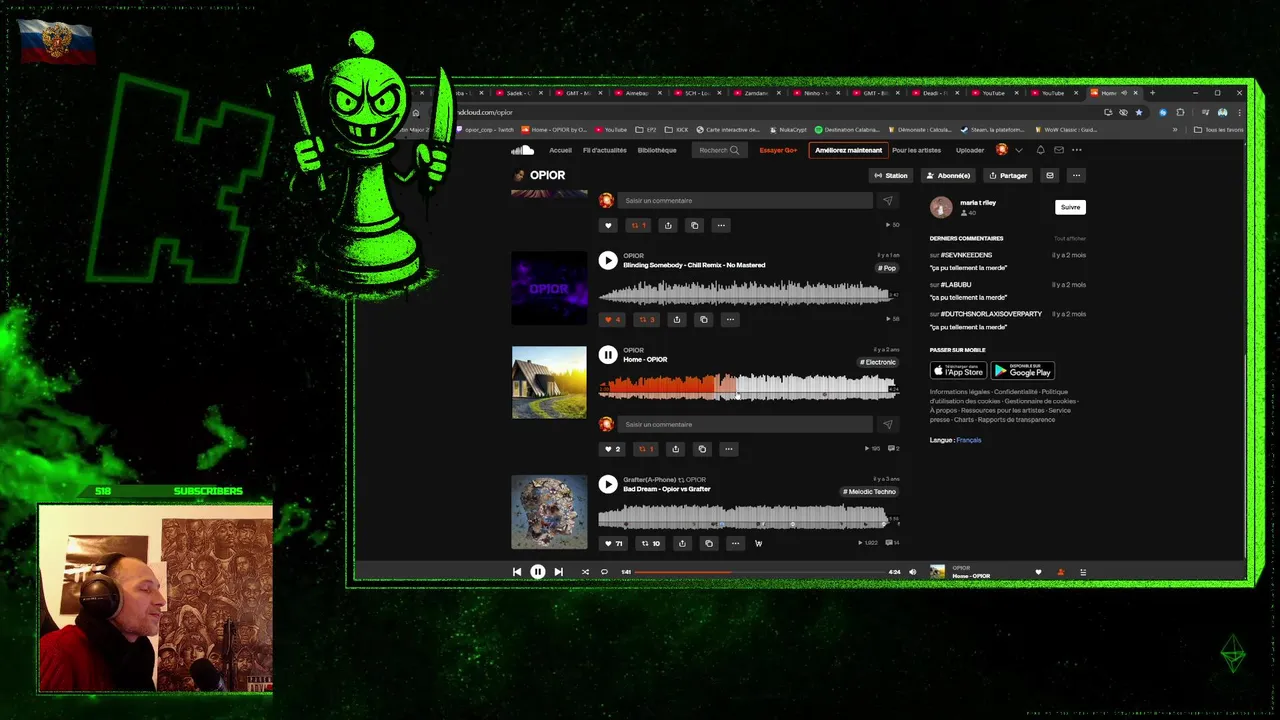Open the profile message envelope button
Viewport: 1280px width, 720px height.
1049,175
